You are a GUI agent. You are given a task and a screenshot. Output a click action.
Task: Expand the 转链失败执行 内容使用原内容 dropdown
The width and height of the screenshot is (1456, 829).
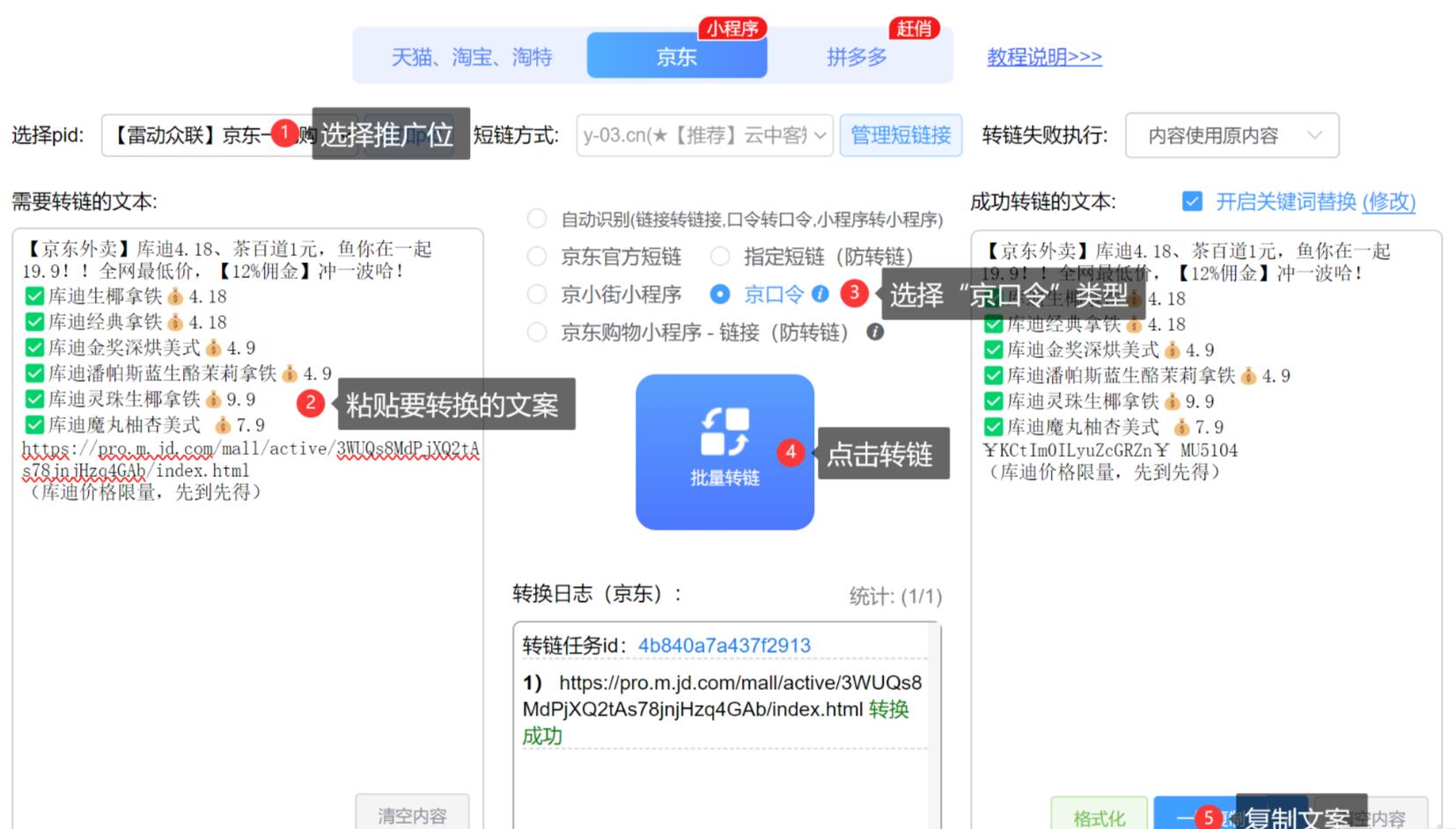tap(1232, 136)
